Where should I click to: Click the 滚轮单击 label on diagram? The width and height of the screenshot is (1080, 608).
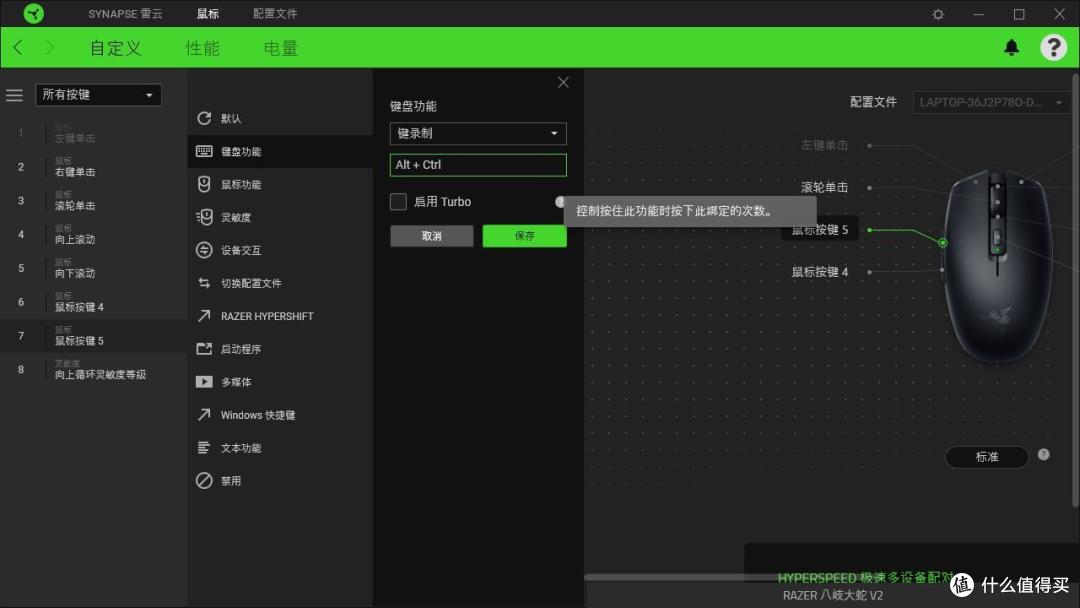click(x=824, y=187)
